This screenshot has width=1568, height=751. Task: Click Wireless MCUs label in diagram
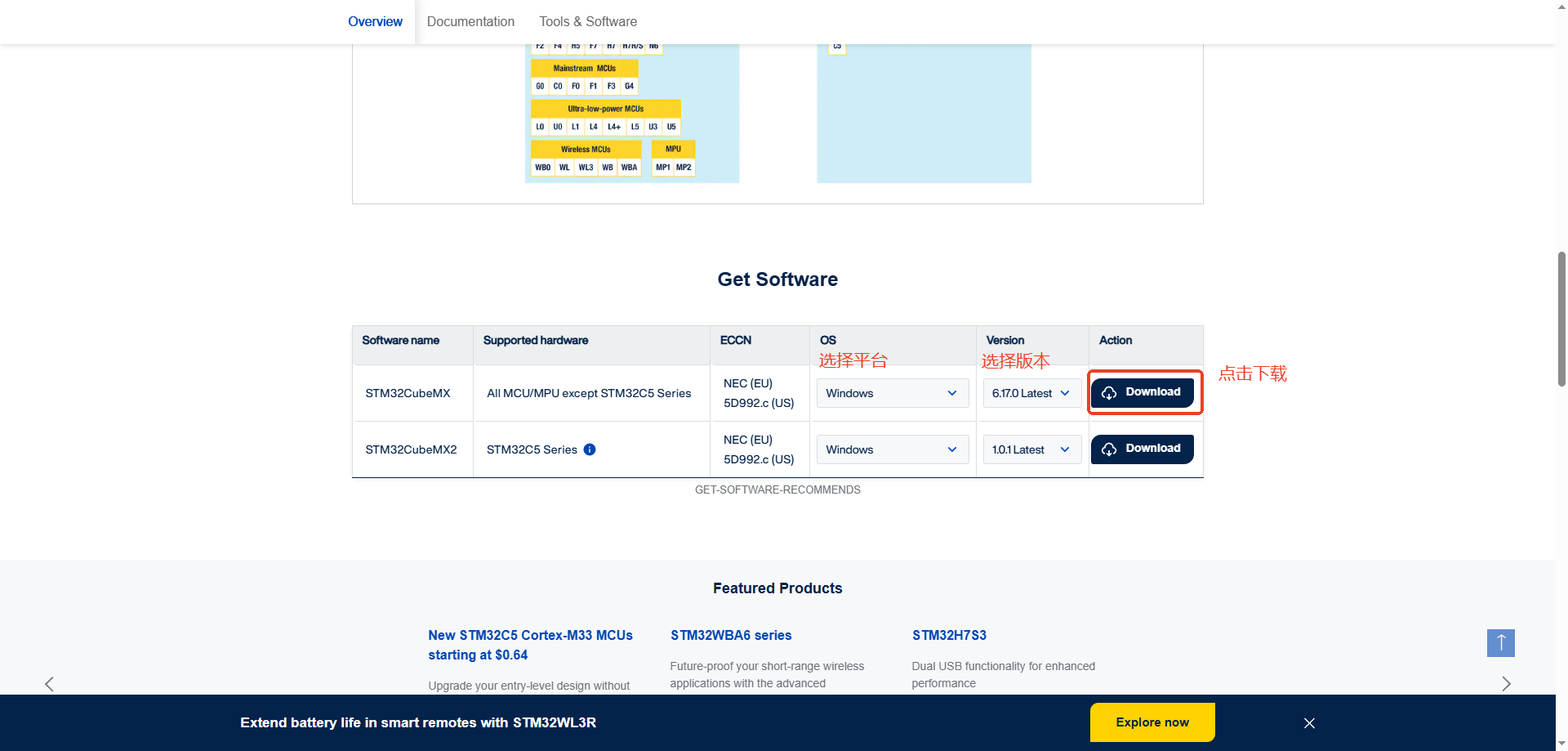[586, 150]
